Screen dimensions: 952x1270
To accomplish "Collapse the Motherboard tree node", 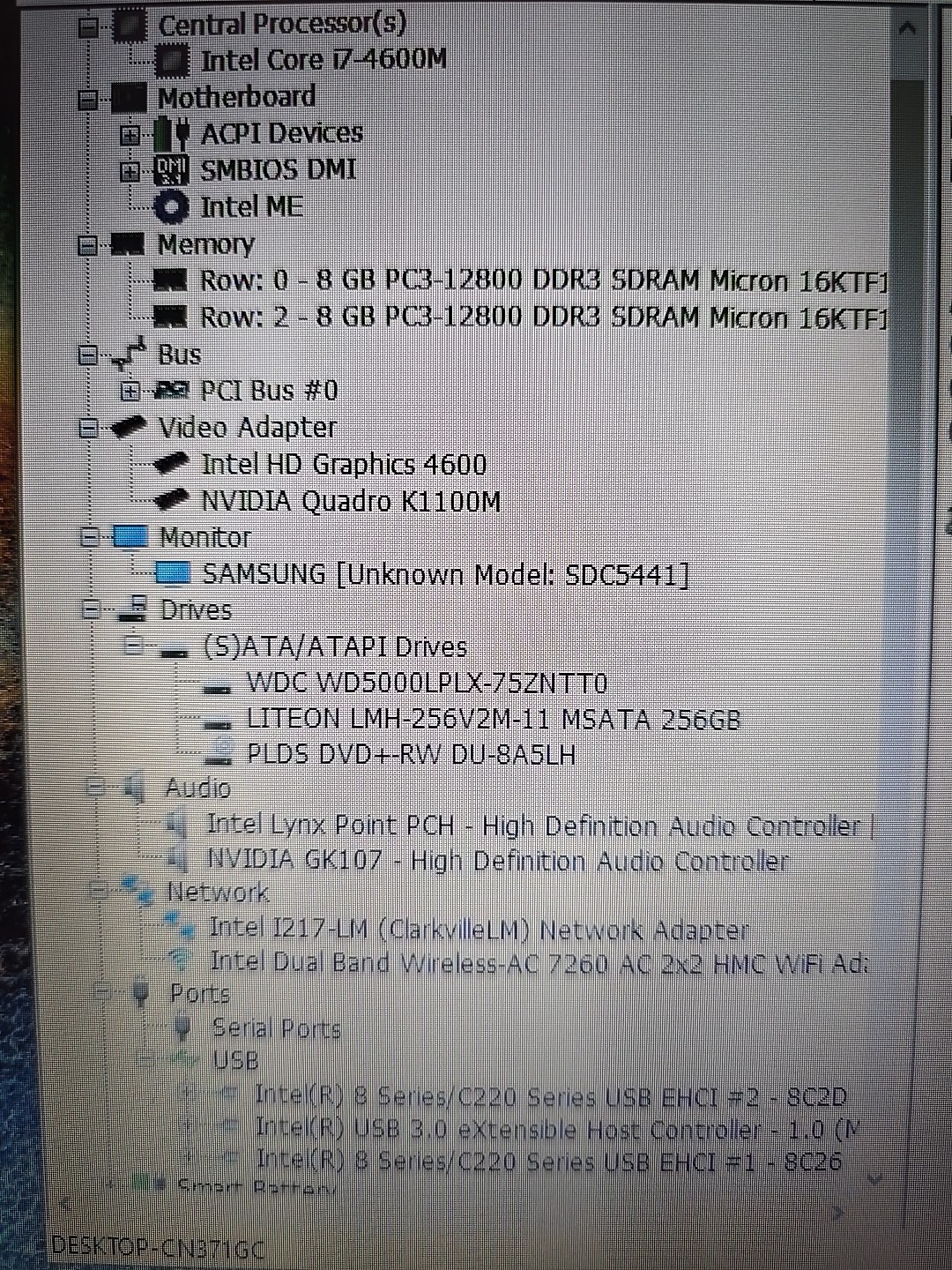I will (88, 99).
